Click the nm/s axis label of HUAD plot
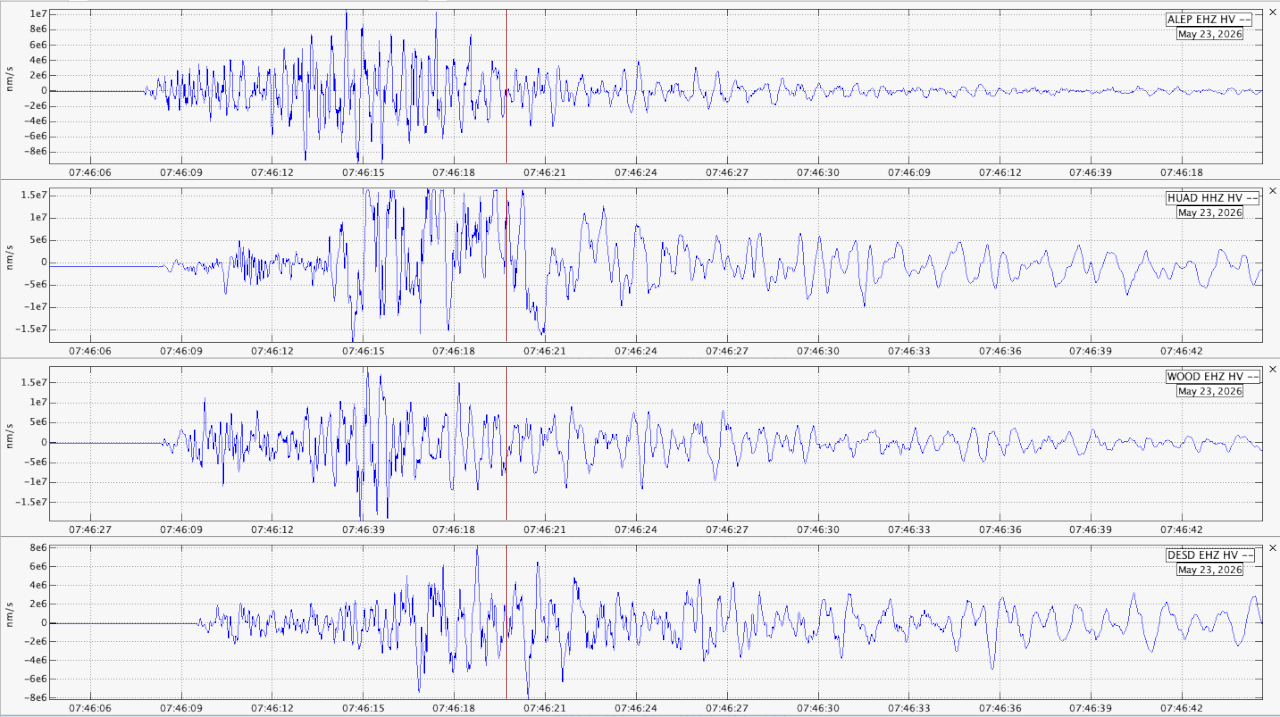This screenshot has width=1280, height=717. 10,263
